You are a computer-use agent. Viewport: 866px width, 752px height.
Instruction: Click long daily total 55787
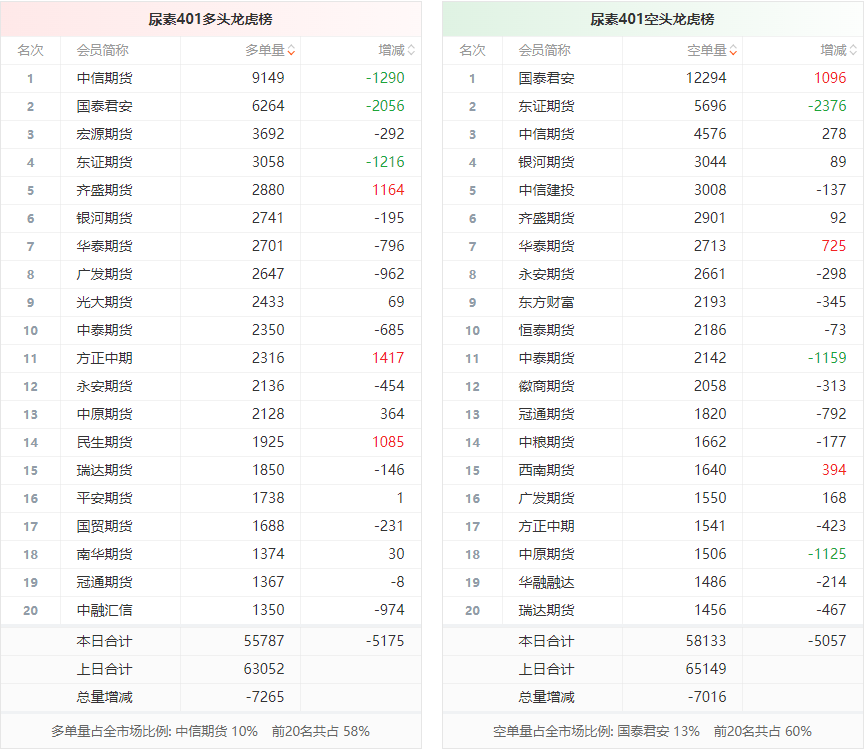[264, 641]
